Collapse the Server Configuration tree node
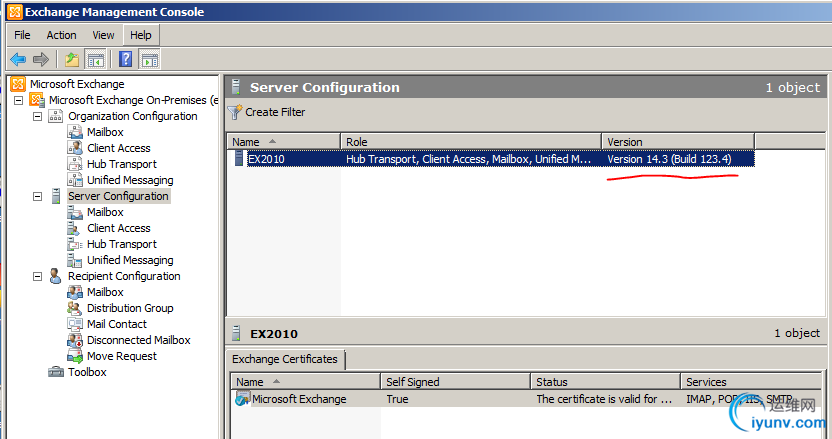 pos(38,196)
